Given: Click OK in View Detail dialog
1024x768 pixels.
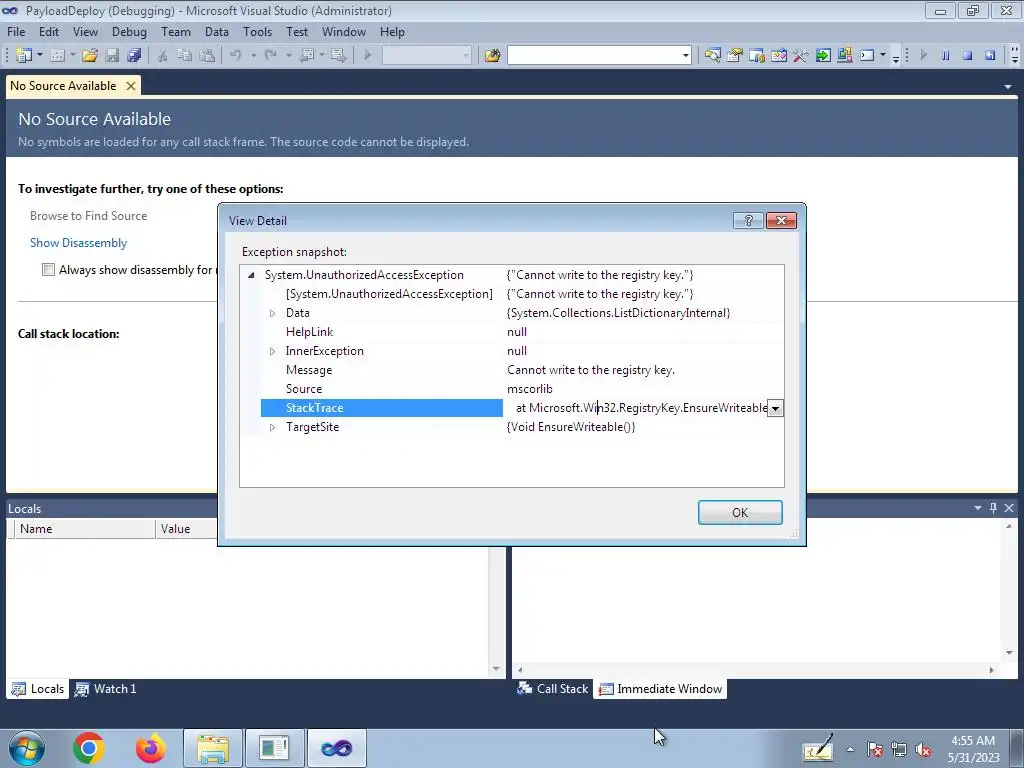Looking at the screenshot, I should [740, 513].
